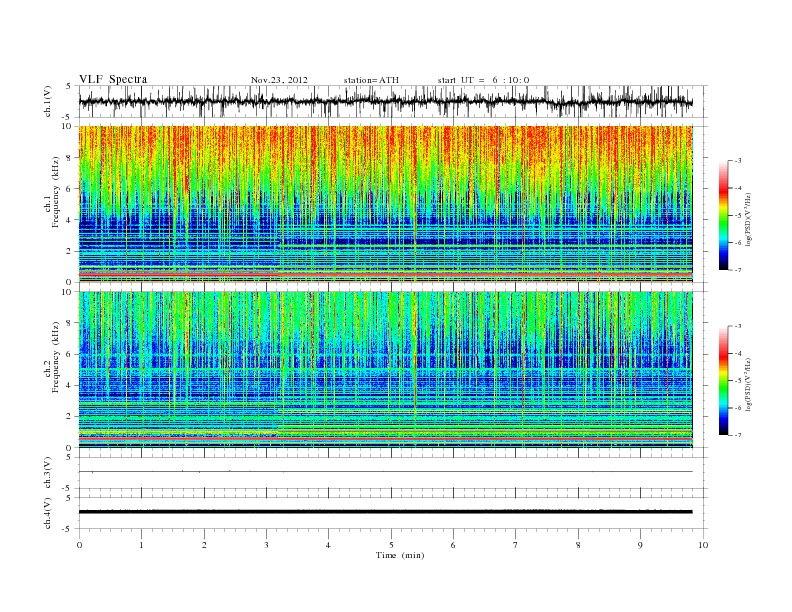Viewport: 792px width, 612px height.
Task: Click the "5" tick label on time axis
Action: (391, 545)
